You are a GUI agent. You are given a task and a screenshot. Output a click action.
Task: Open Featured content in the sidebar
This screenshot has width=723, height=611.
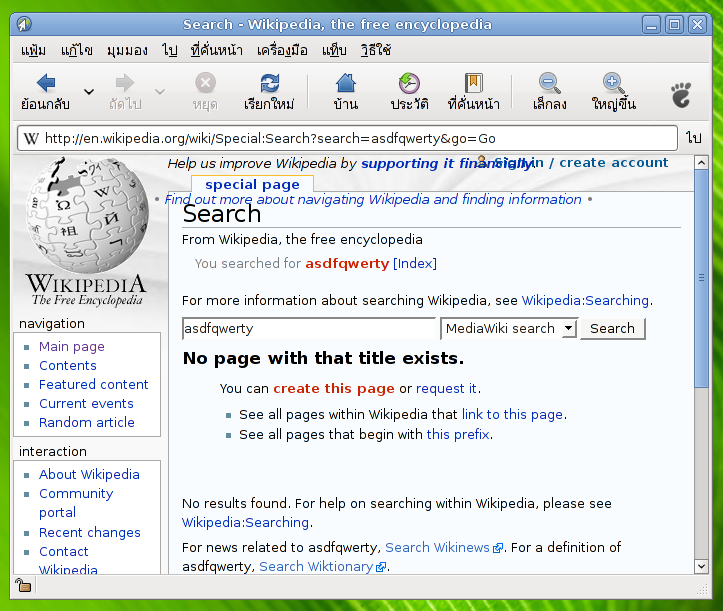(94, 384)
